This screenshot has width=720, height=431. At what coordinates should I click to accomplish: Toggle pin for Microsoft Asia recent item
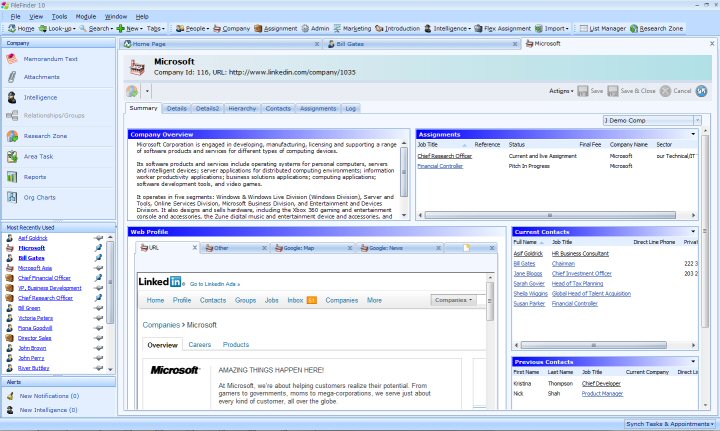pyautogui.click(x=98, y=268)
